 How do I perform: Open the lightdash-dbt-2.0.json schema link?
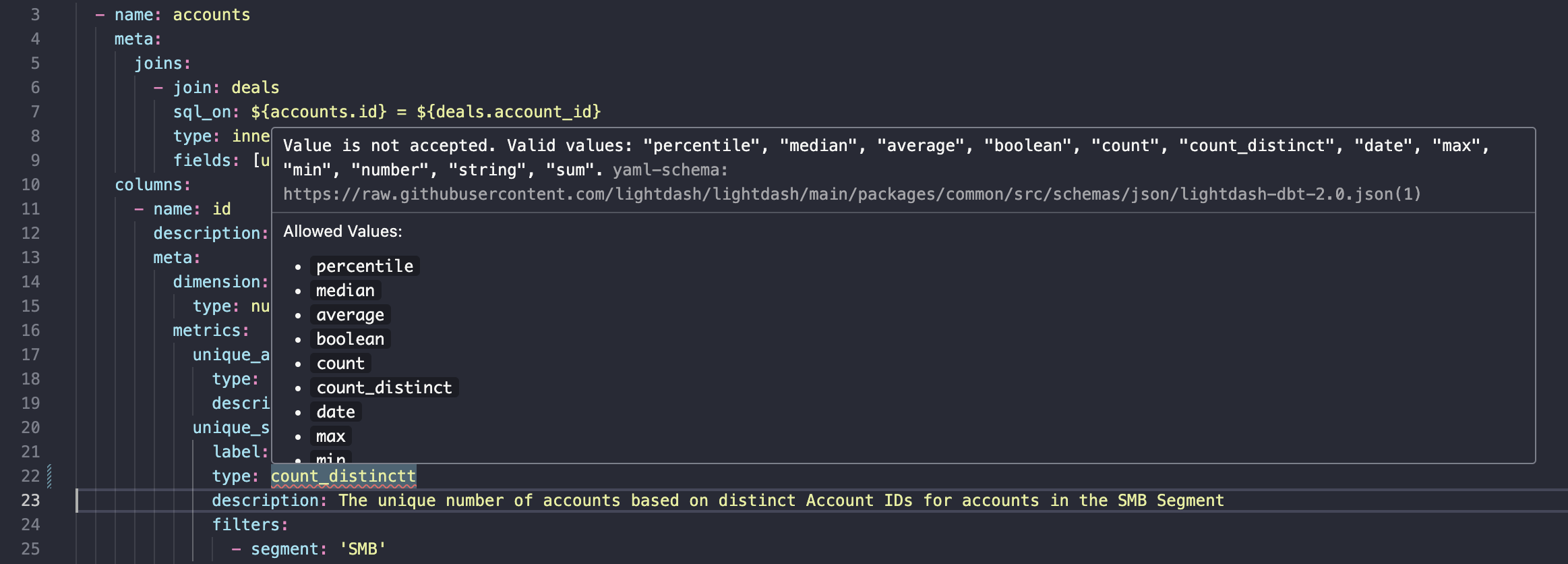tap(852, 194)
